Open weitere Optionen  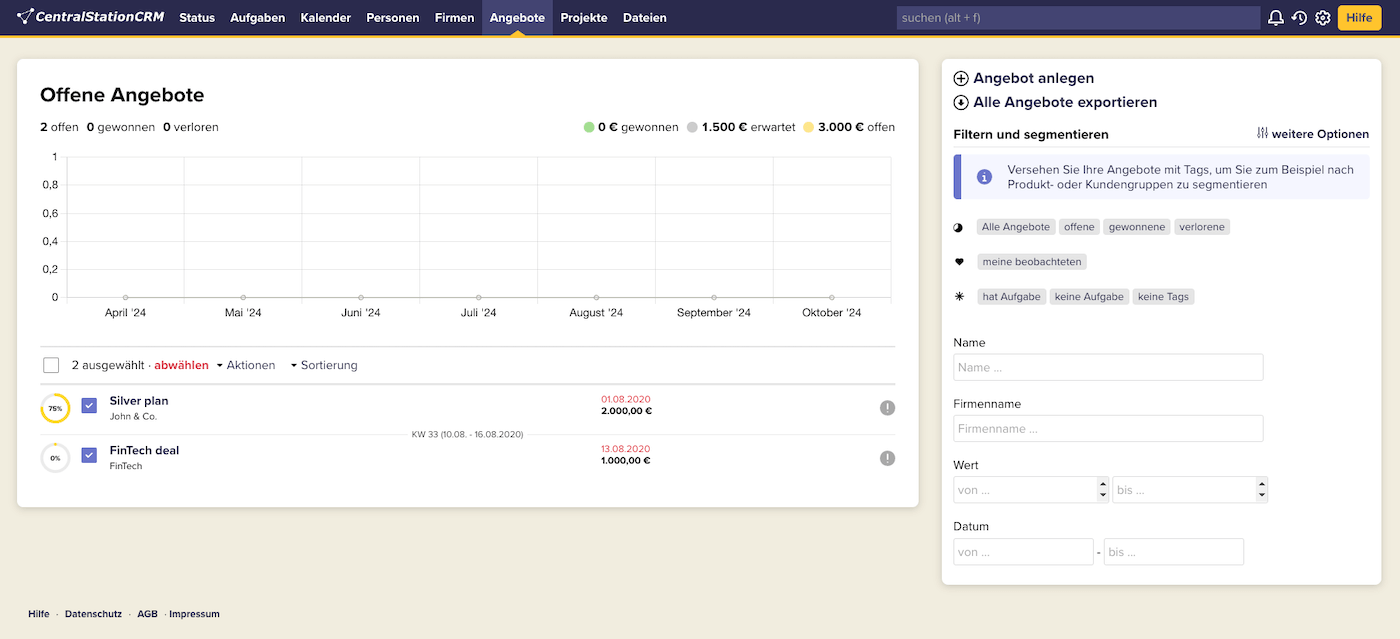pyautogui.click(x=1320, y=134)
